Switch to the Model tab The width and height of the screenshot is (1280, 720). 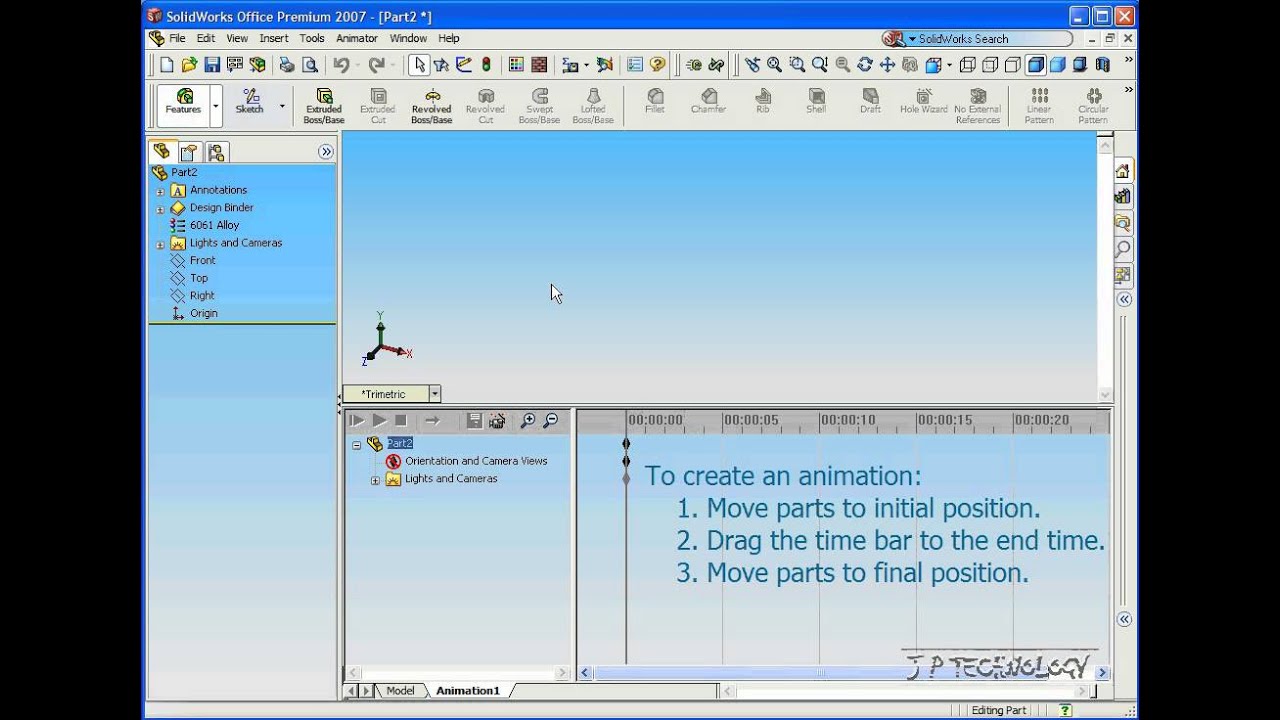tap(400, 691)
